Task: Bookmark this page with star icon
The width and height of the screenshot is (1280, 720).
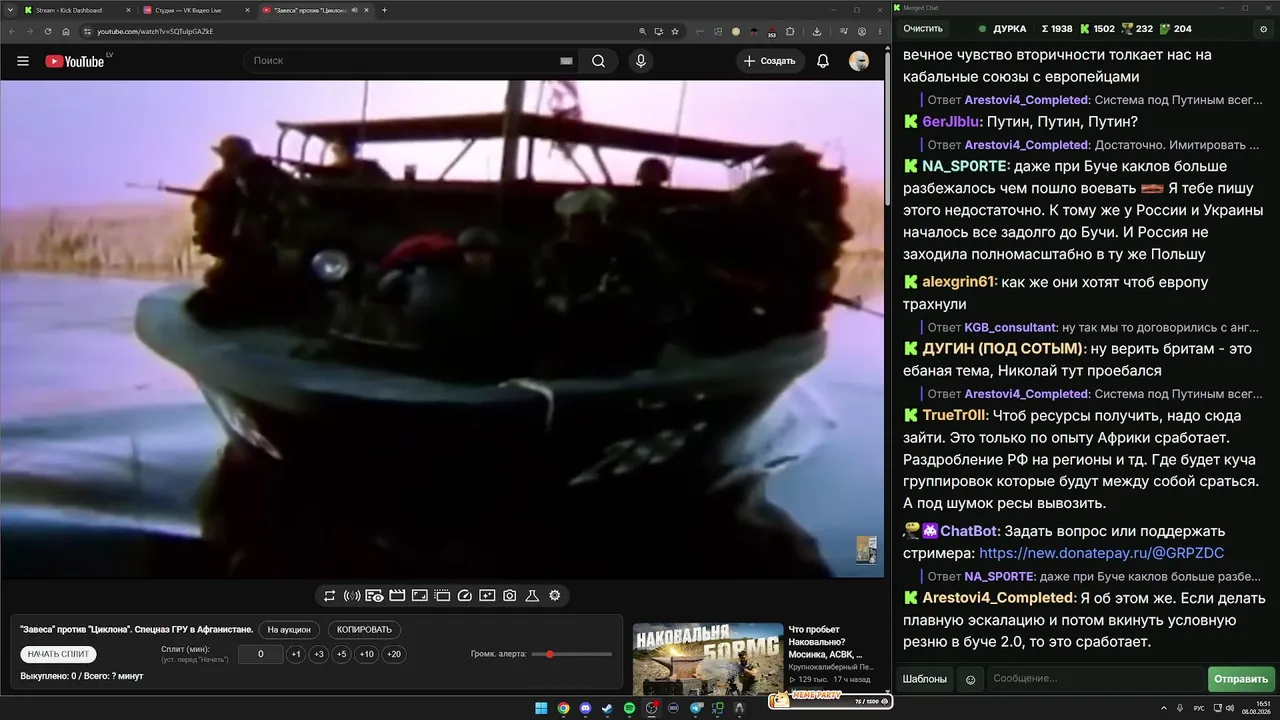Action: (x=675, y=31)
